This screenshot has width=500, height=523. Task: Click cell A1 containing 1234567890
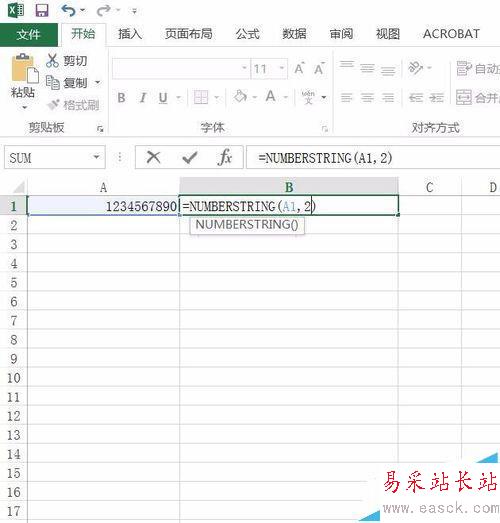click(103, 206)
